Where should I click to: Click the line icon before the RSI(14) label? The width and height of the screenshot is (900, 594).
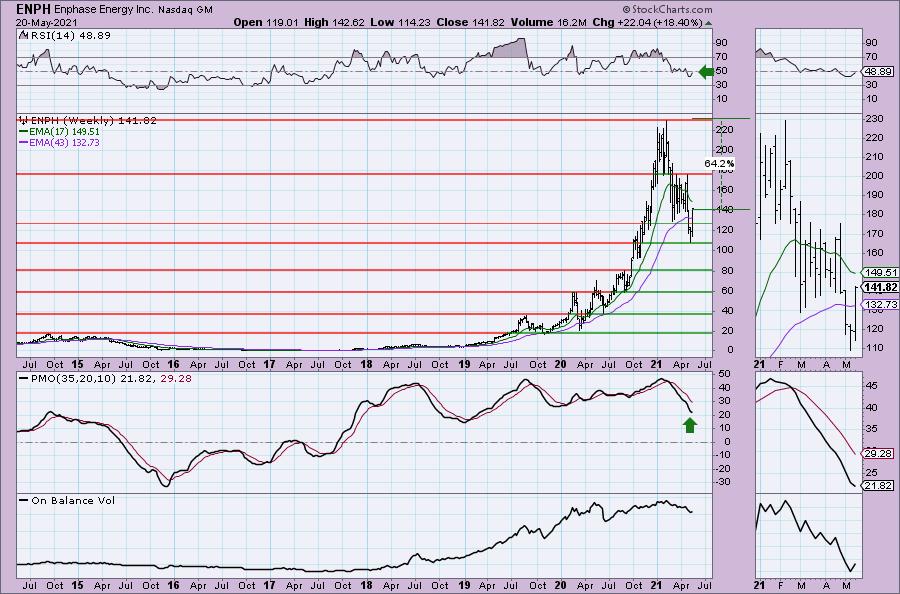23,35
